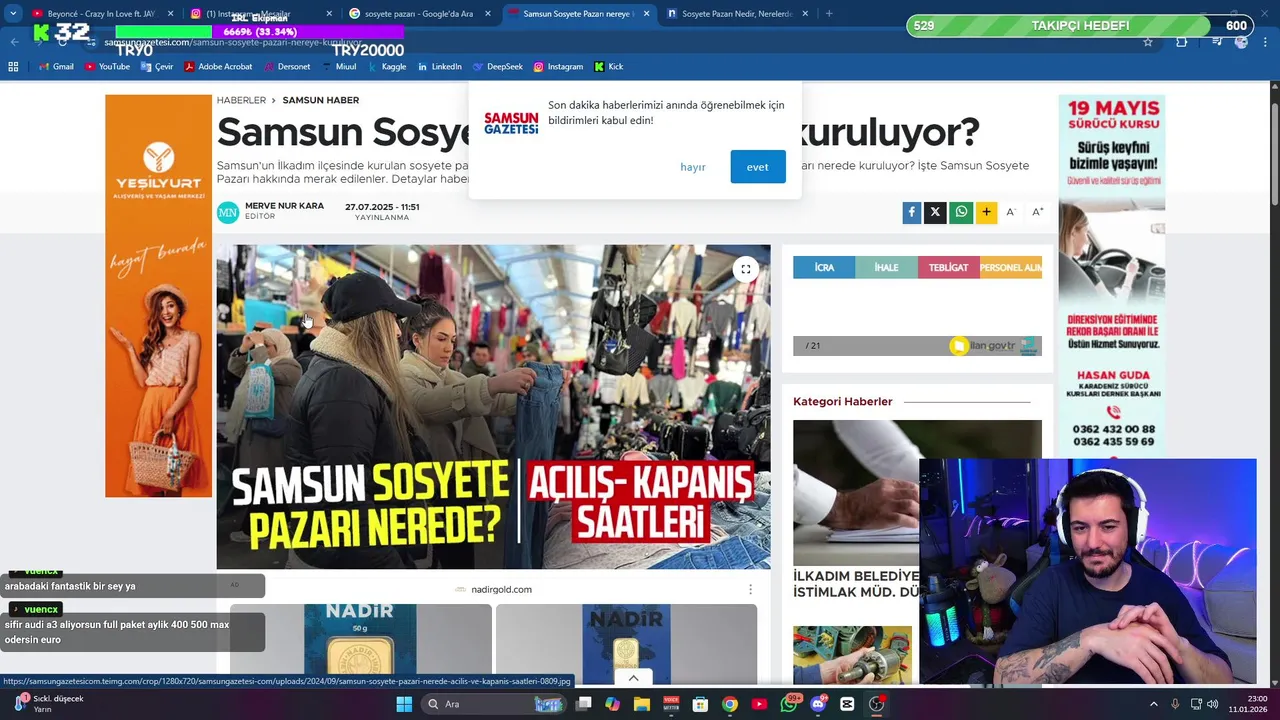Viewport: 1280px width, 720px height.
Task: Open Task View on the taskbar
Action: coord(584,704)
